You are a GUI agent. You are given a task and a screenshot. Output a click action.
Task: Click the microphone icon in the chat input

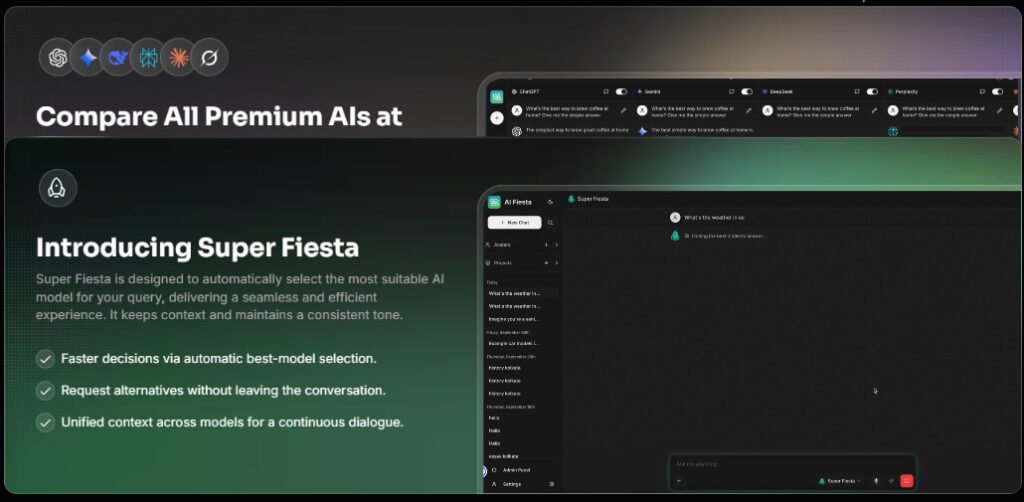click(x=876, y=481)
